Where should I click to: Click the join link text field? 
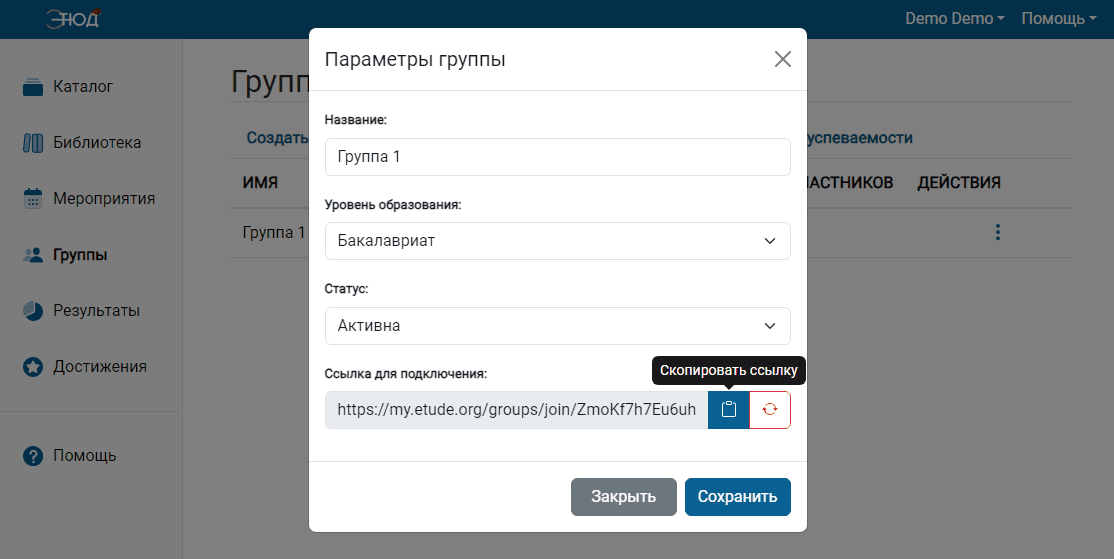point(517,410)
